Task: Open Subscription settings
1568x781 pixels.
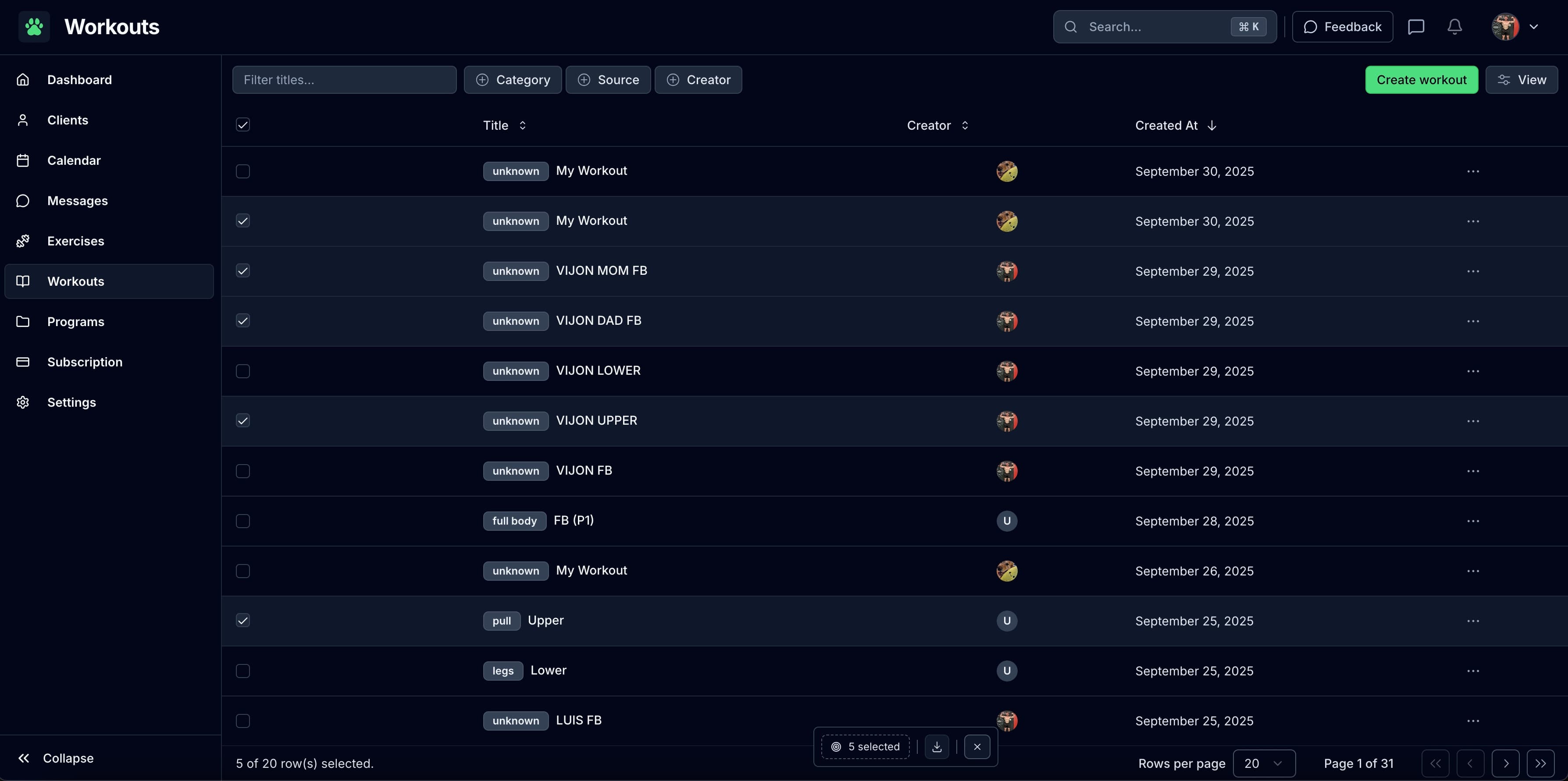Action: (85, 362)
